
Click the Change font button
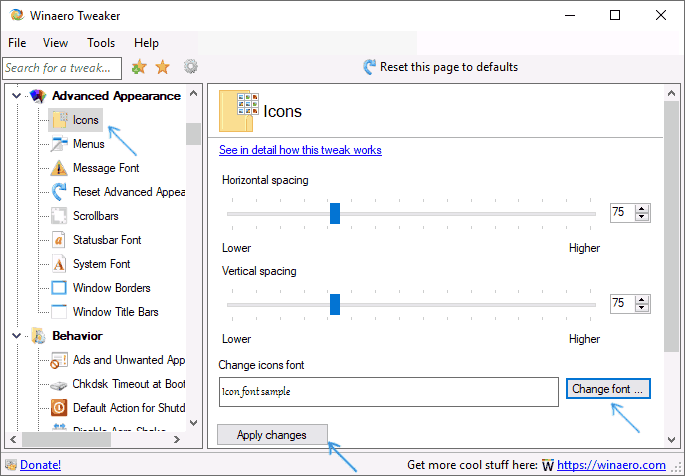[608, 389]
